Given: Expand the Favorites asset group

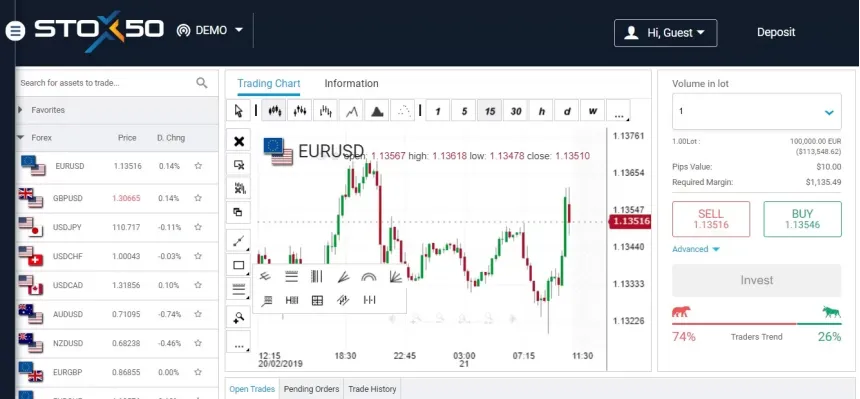Looking at the screenshot, I should tap(117, 110).
